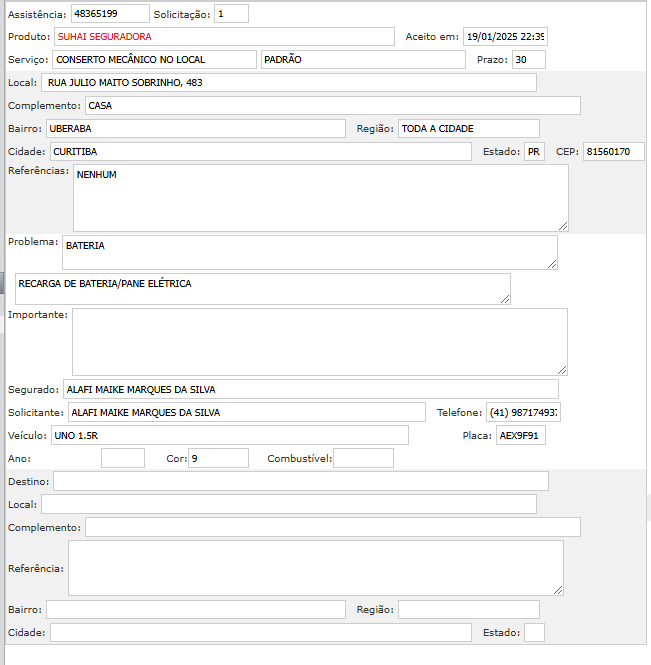The image size is (651, 665).
Task: Click inside the Referências text area
Action: [x=320, y=198]
